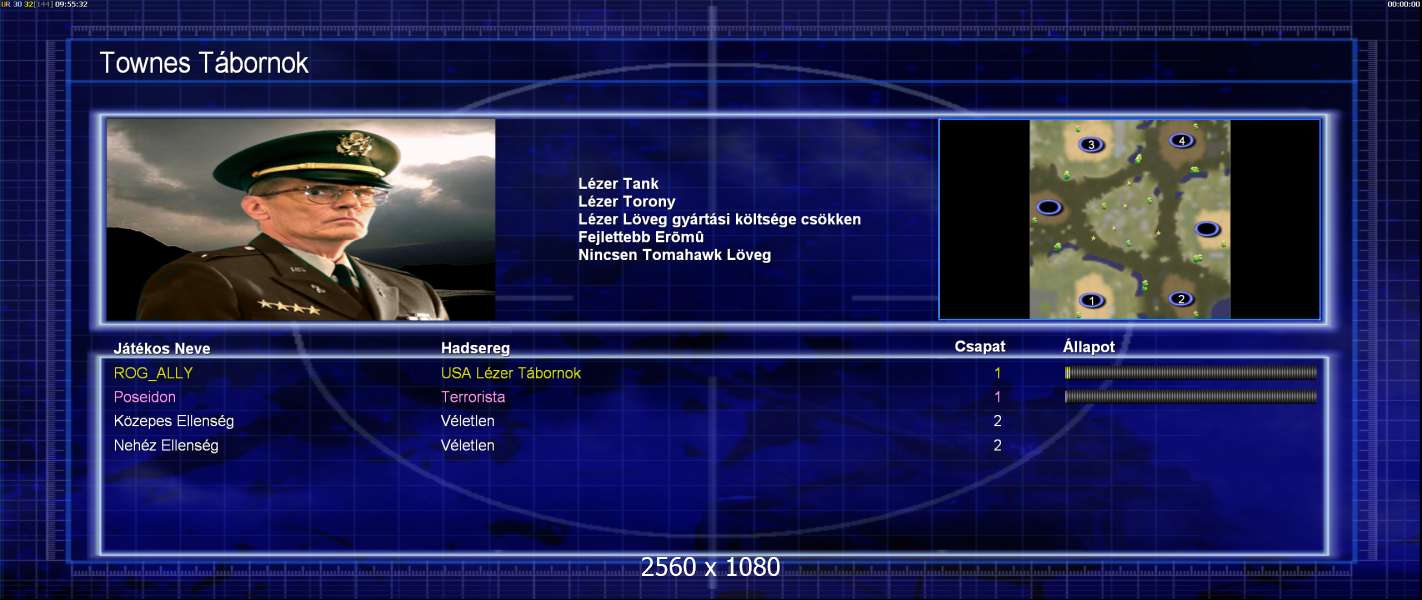Click the Játékos Neve column header
Screen dimensions: 1422x600
162,348
